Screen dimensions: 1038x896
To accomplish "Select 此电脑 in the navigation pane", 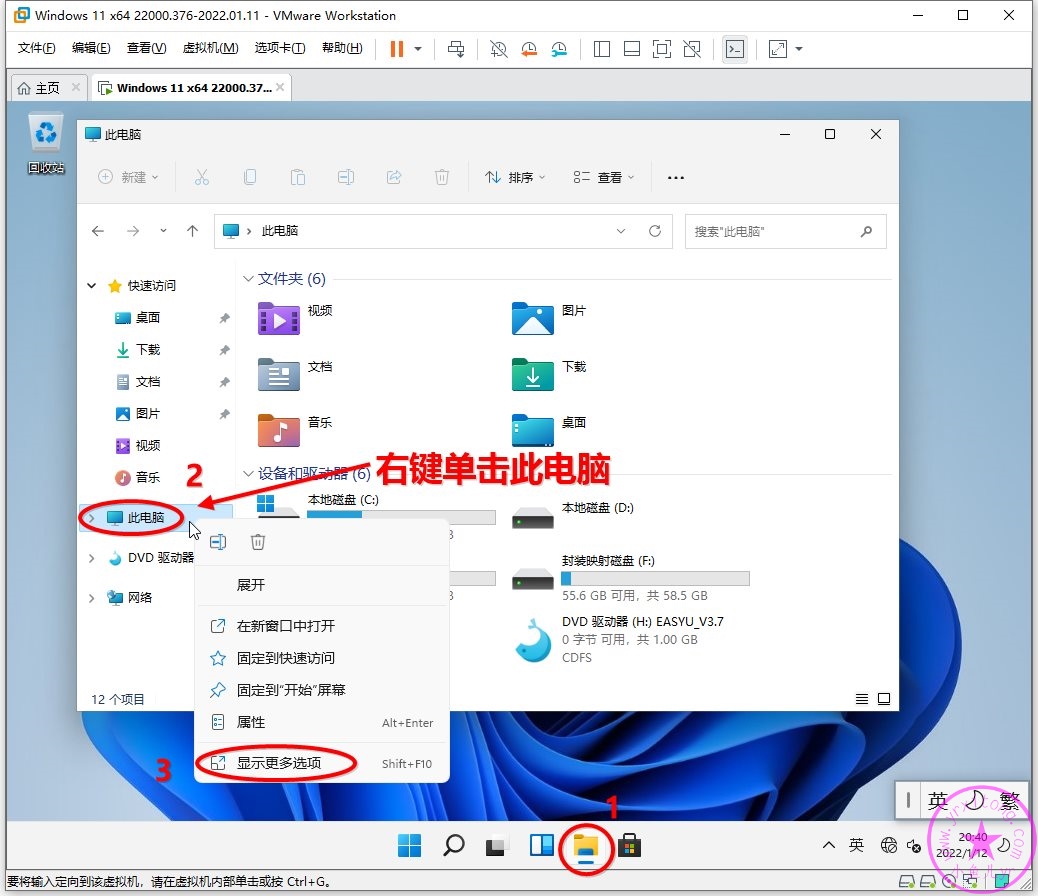I will [146, 518].
